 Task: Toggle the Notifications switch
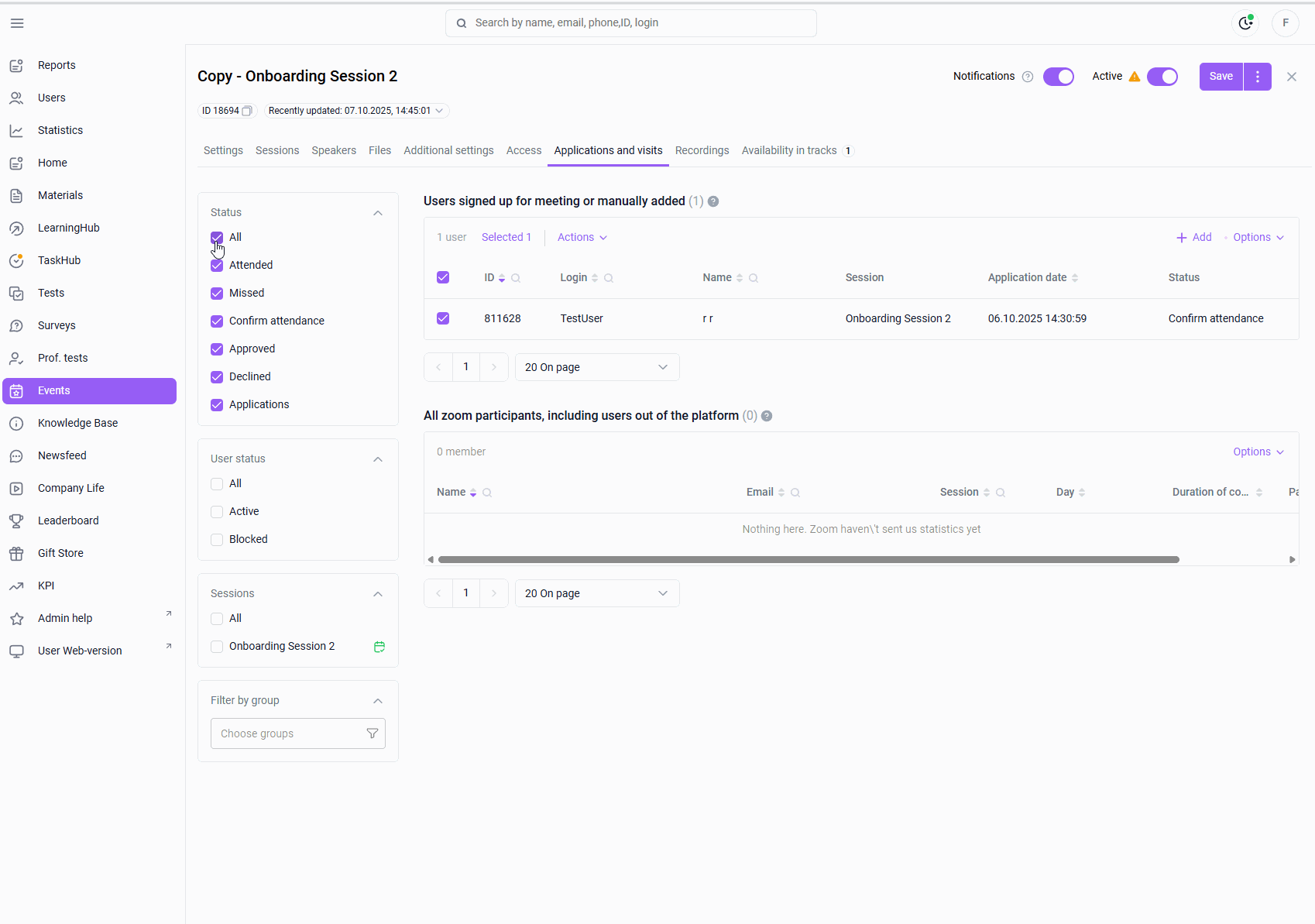point(1058,77)
